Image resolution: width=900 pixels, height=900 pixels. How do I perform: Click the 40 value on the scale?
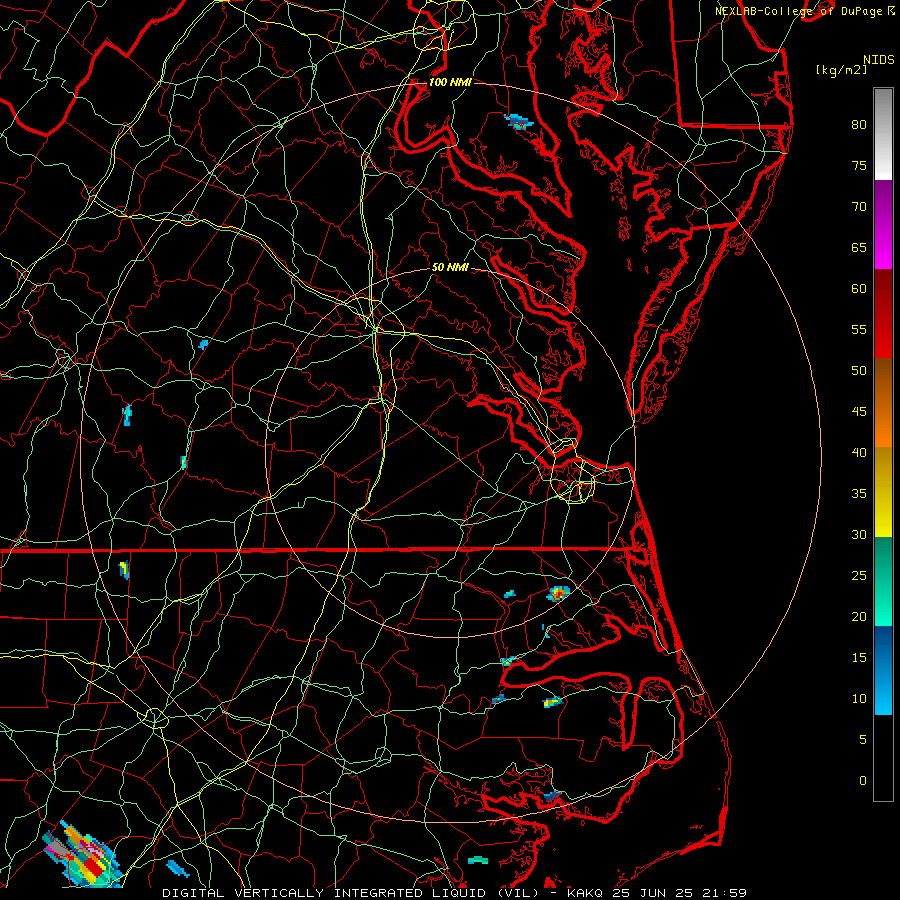click(x=859, y=452)
